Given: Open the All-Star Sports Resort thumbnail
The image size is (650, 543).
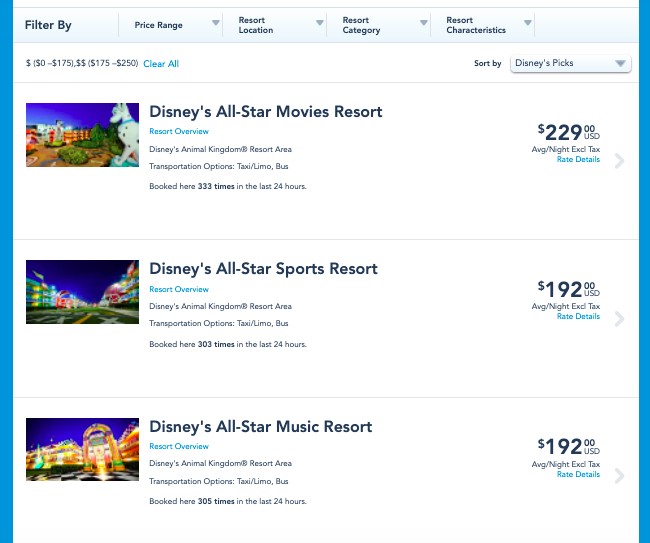Looking at the screenshot, I should (x=82, y=292).
